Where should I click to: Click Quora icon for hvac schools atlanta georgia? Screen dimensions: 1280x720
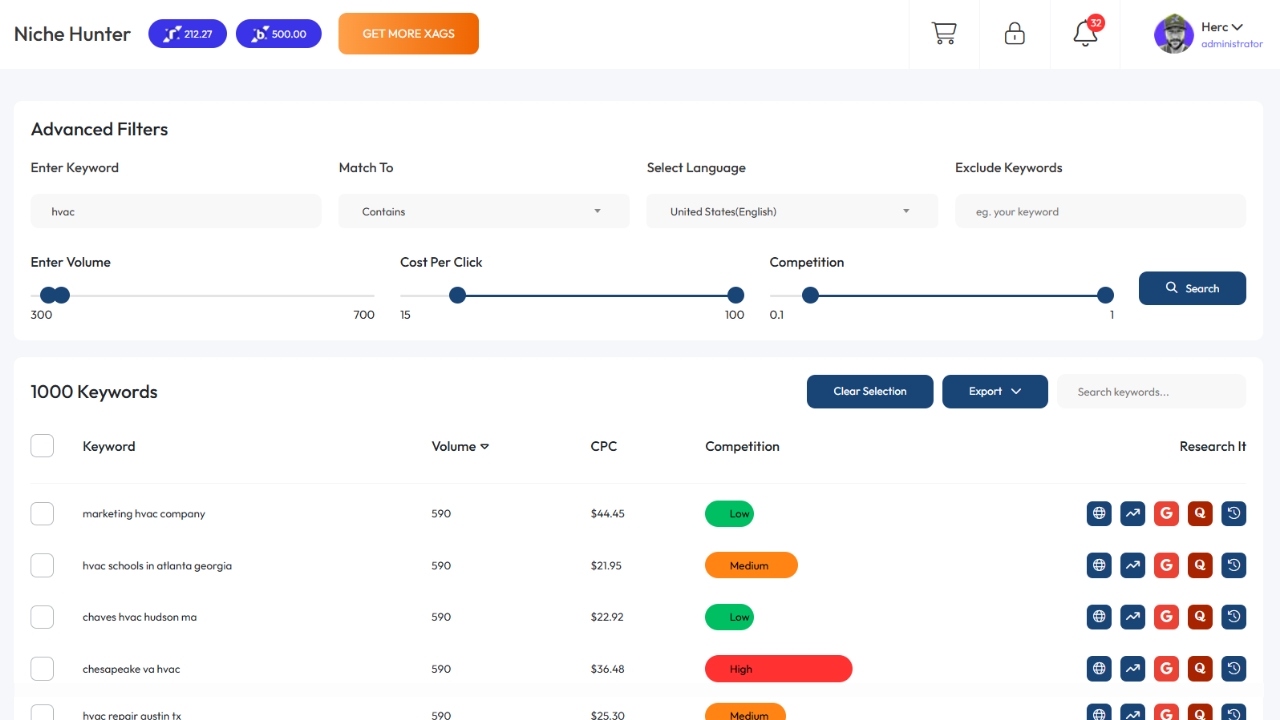1200,565
